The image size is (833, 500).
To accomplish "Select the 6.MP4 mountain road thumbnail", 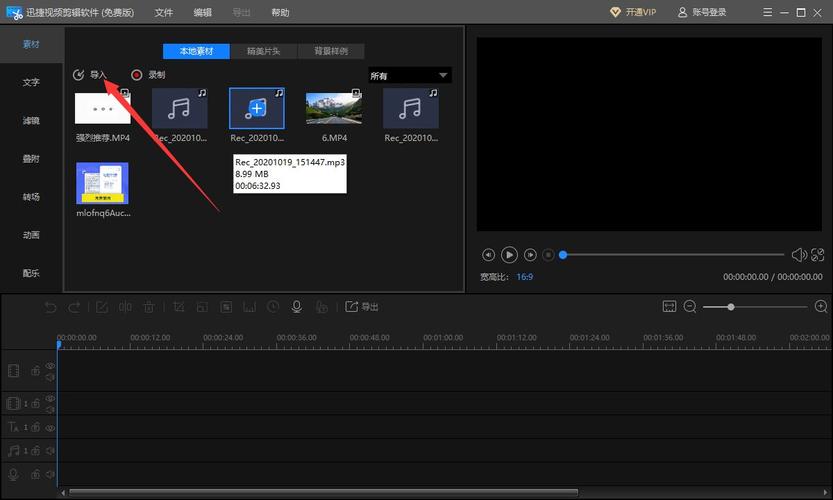I will tap(334, 108).
